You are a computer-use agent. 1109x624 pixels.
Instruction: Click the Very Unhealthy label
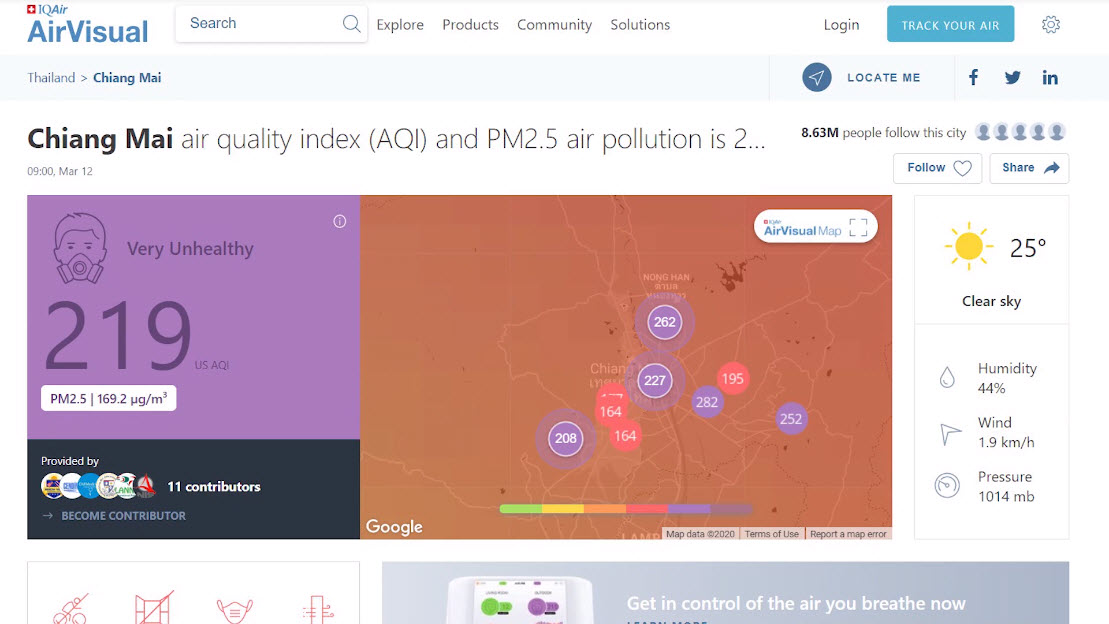[190, 249]
